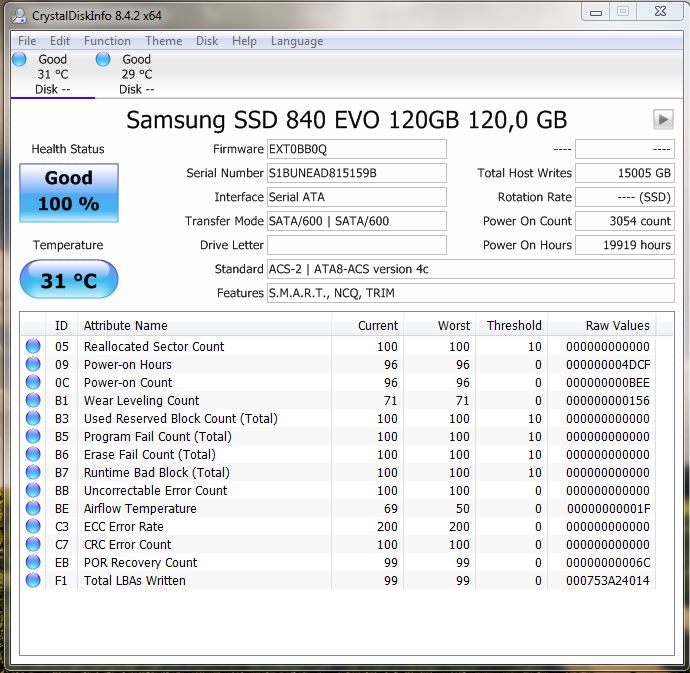Click the Power On Count value 3054 count

pos(625,221)
